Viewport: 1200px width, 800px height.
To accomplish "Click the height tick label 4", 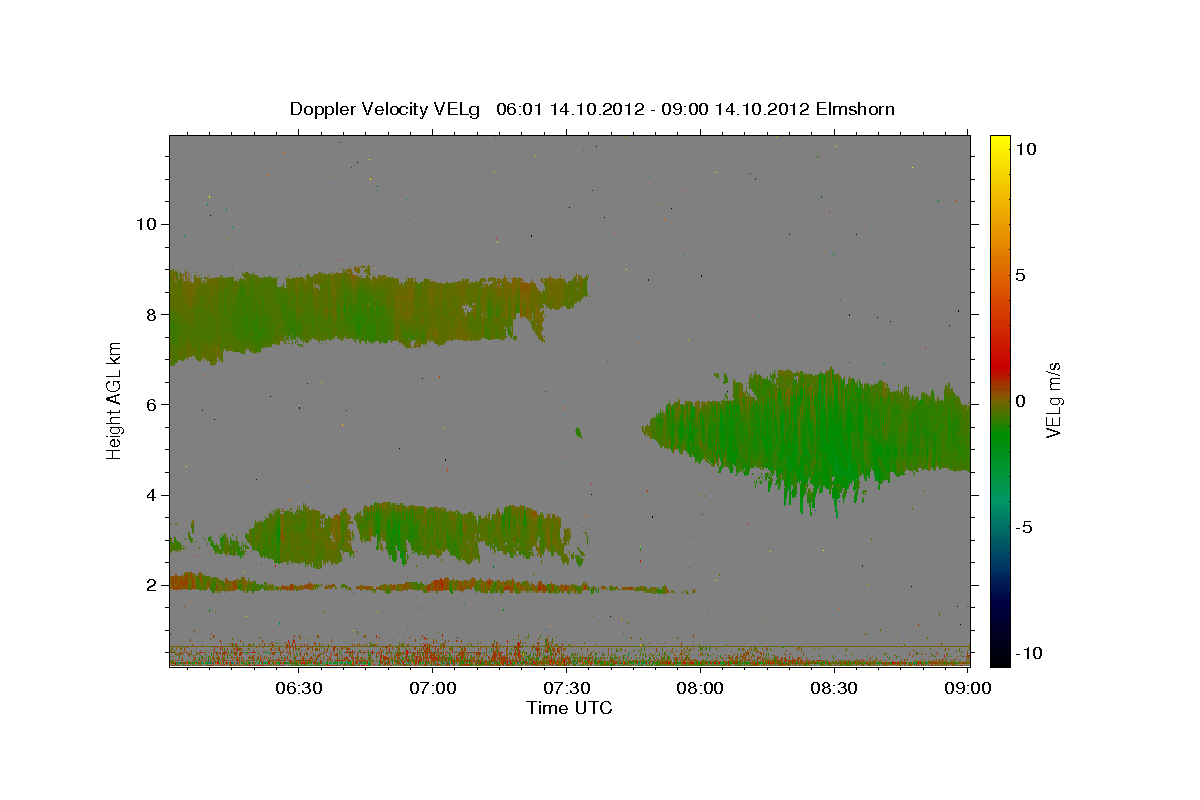I will click(x=150, y=495).
